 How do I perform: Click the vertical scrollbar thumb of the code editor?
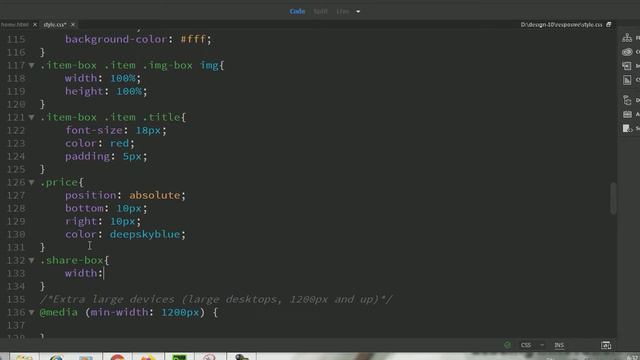point(613,198)
